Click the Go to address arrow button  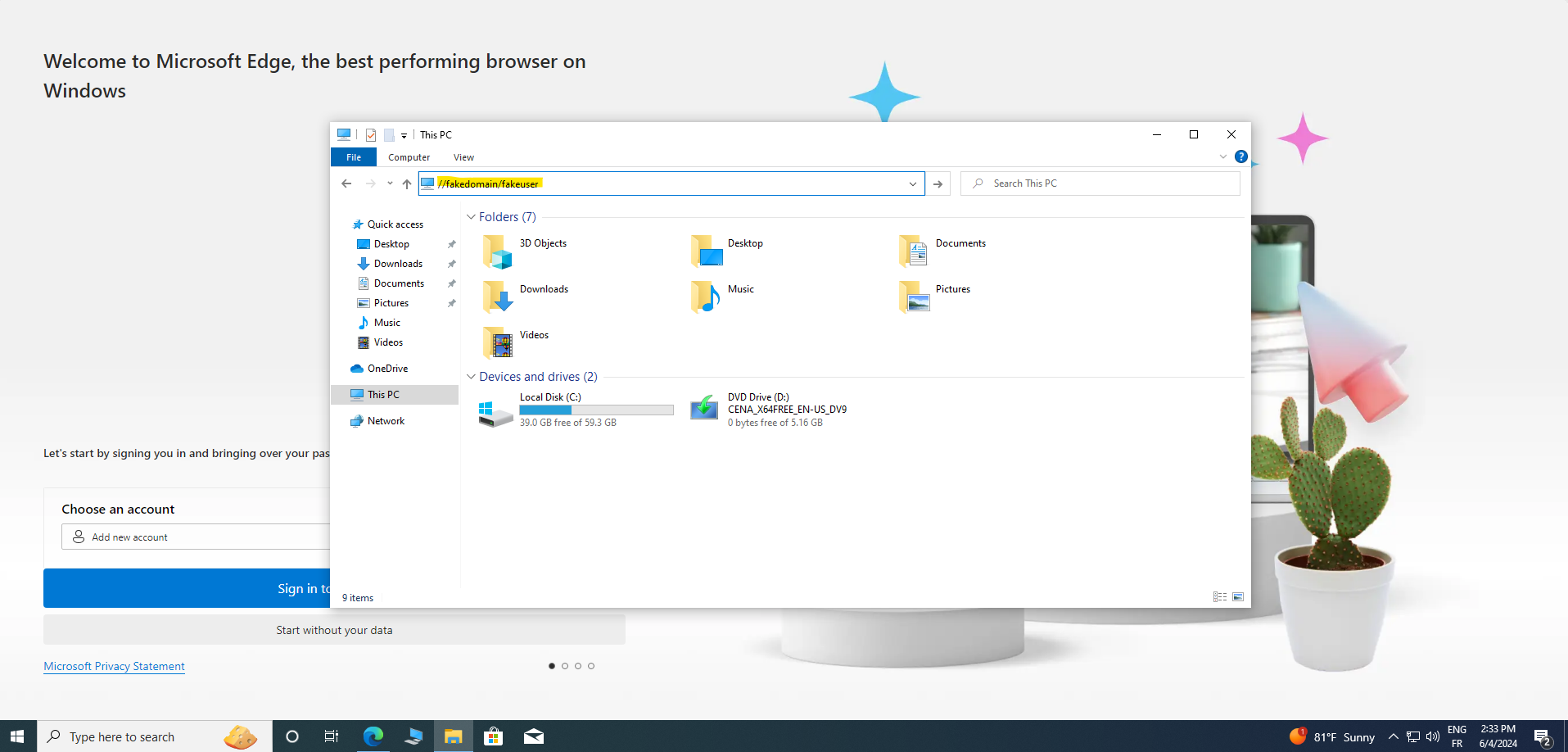[x=938, y=183]
